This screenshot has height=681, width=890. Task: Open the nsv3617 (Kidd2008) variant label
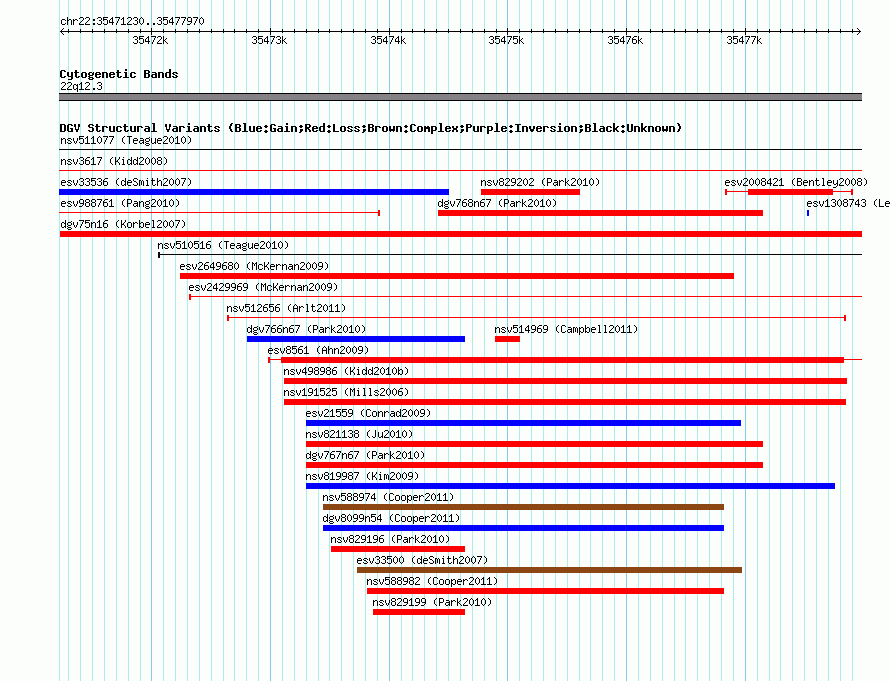click(x=114, y=161)
